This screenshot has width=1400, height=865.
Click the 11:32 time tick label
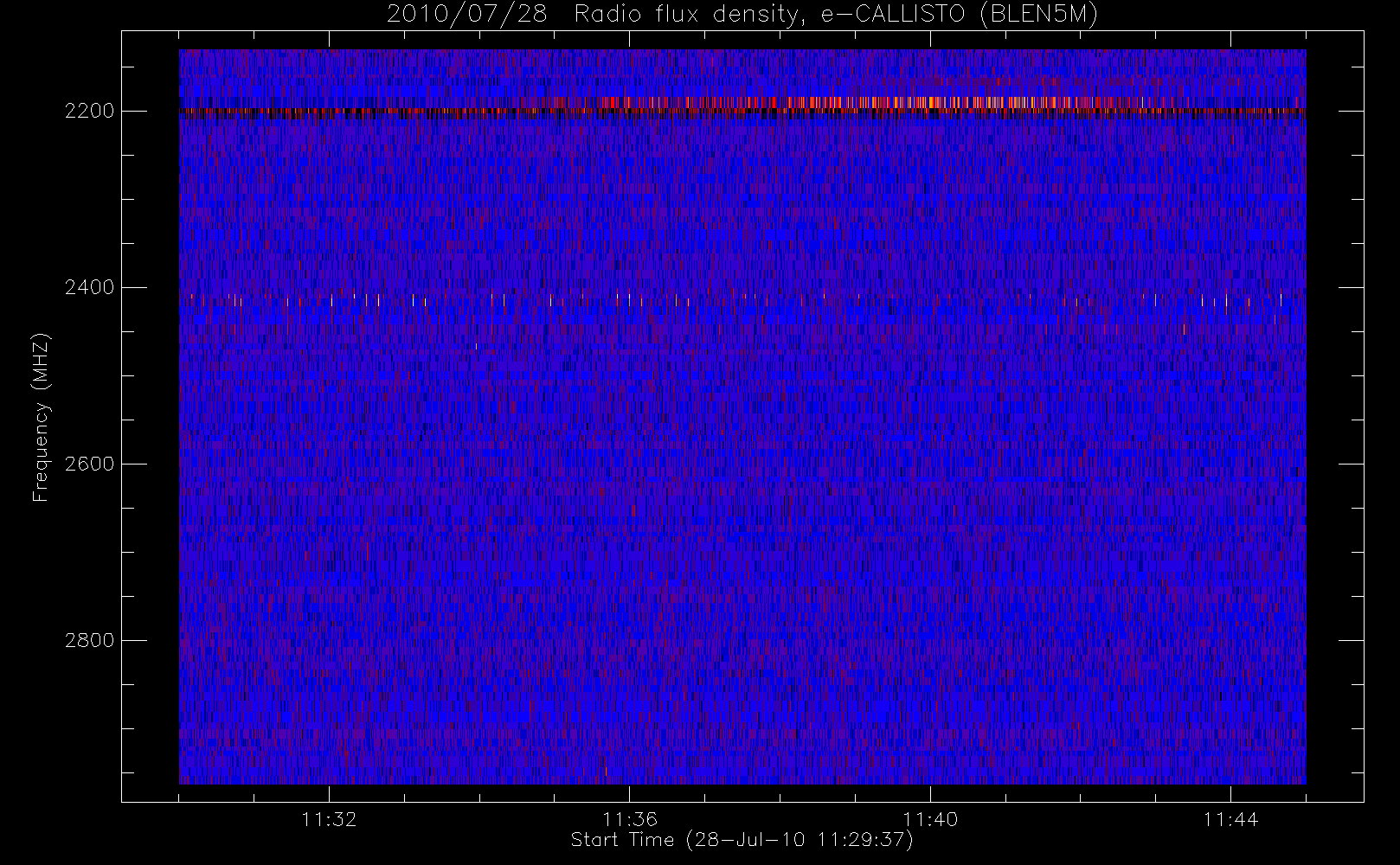(x=330, y=818)
